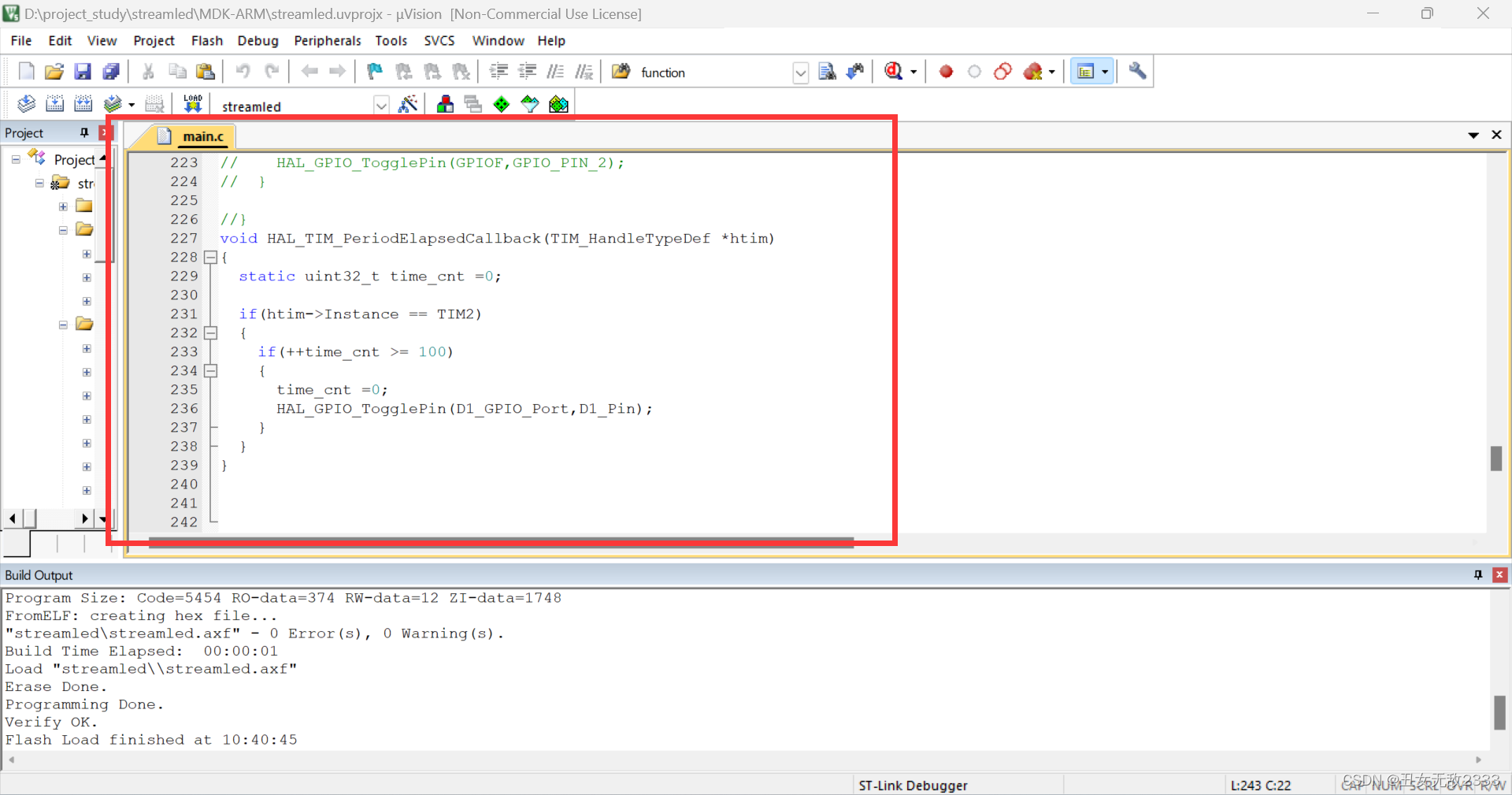
Task: Cut the selected text with scissors icon
Action: tap(148, 72)
